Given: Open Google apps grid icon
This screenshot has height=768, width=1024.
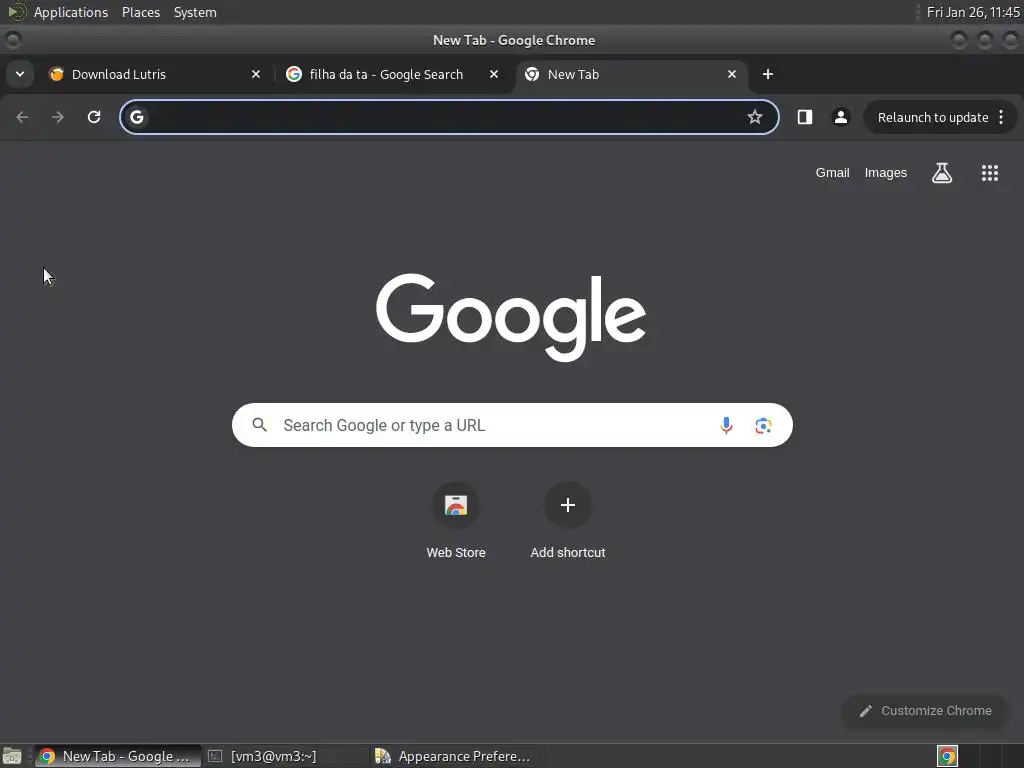Looking at the screenshot, I should (x=990, y=173).
